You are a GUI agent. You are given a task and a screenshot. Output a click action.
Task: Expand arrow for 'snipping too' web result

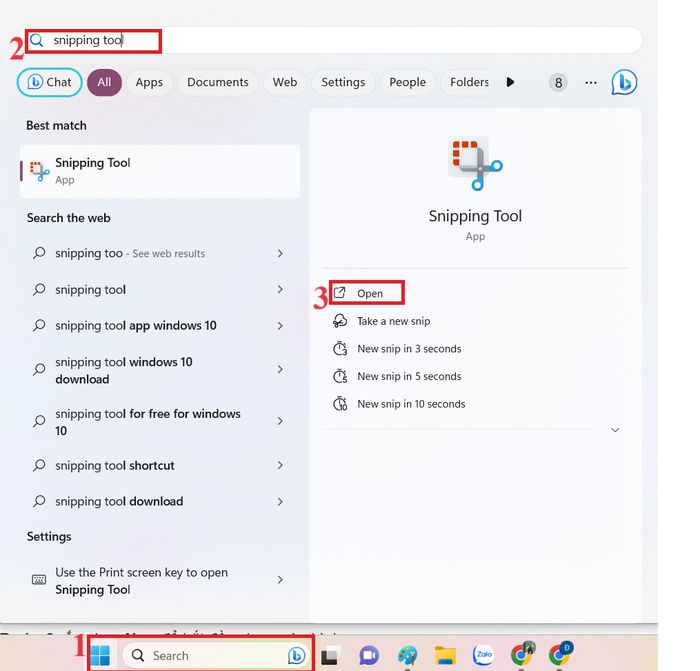pos(280,254)
